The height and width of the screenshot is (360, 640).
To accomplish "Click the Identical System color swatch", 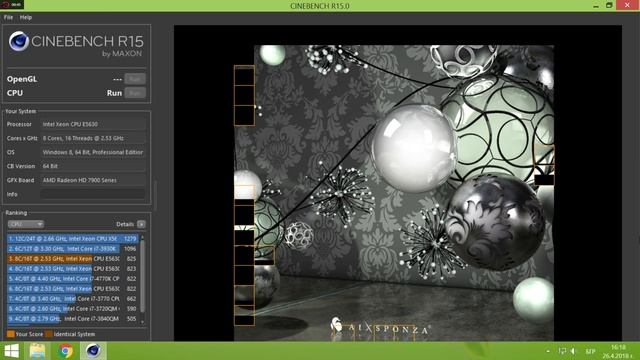I will point(49,334).
